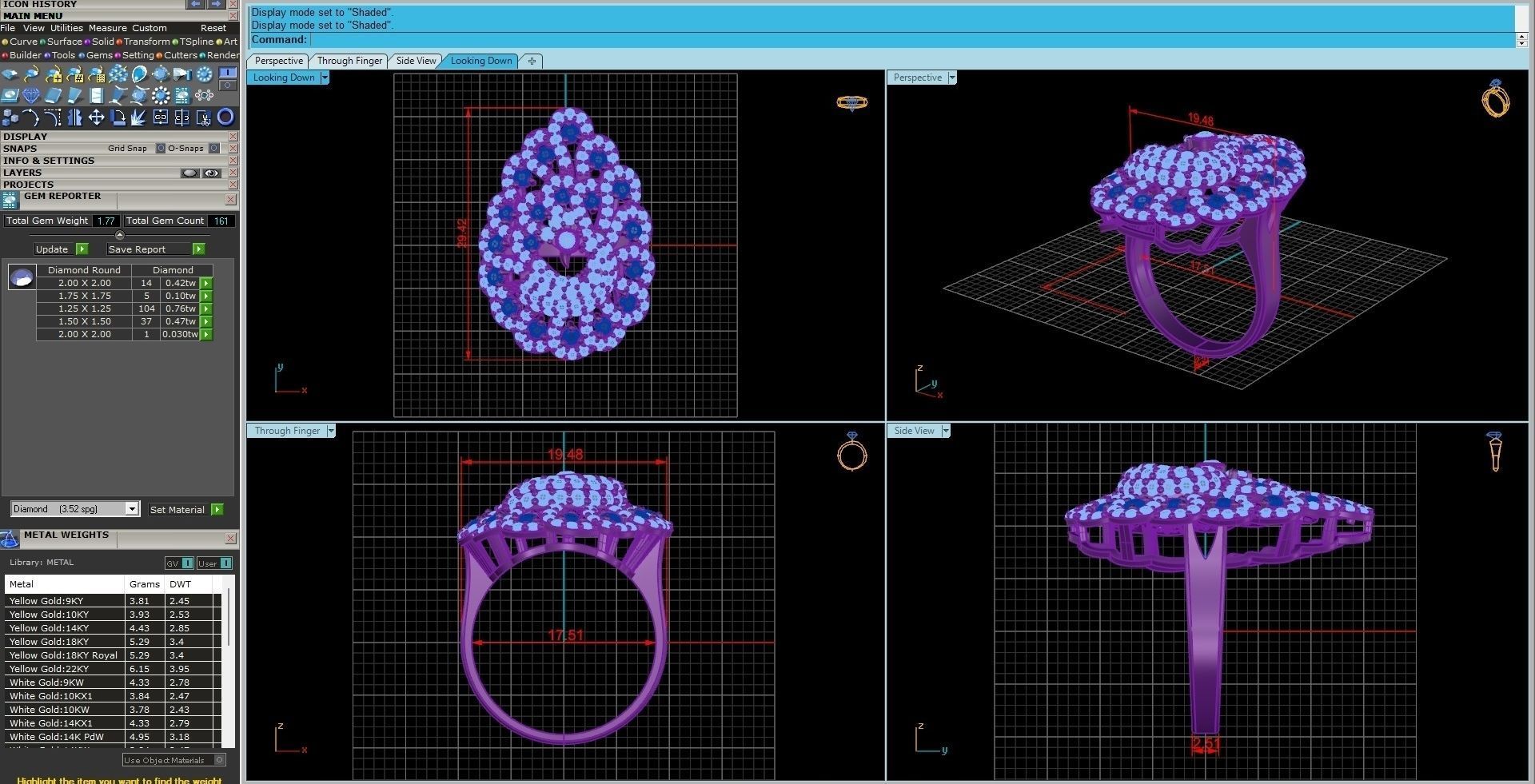The height and width of the screenshot is (784, 1535).
Task: Click the Command input field
Action: coord(911,40)
